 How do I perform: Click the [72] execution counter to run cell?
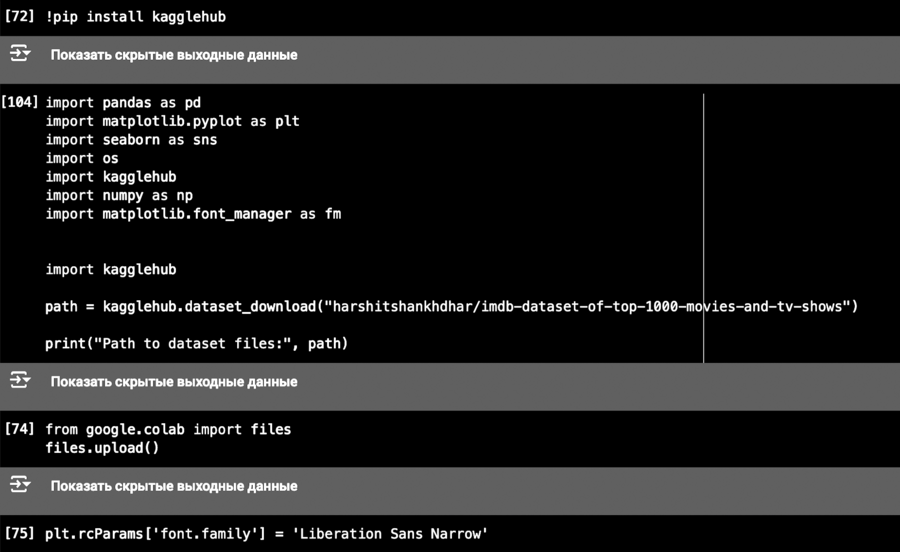point(20,17)
